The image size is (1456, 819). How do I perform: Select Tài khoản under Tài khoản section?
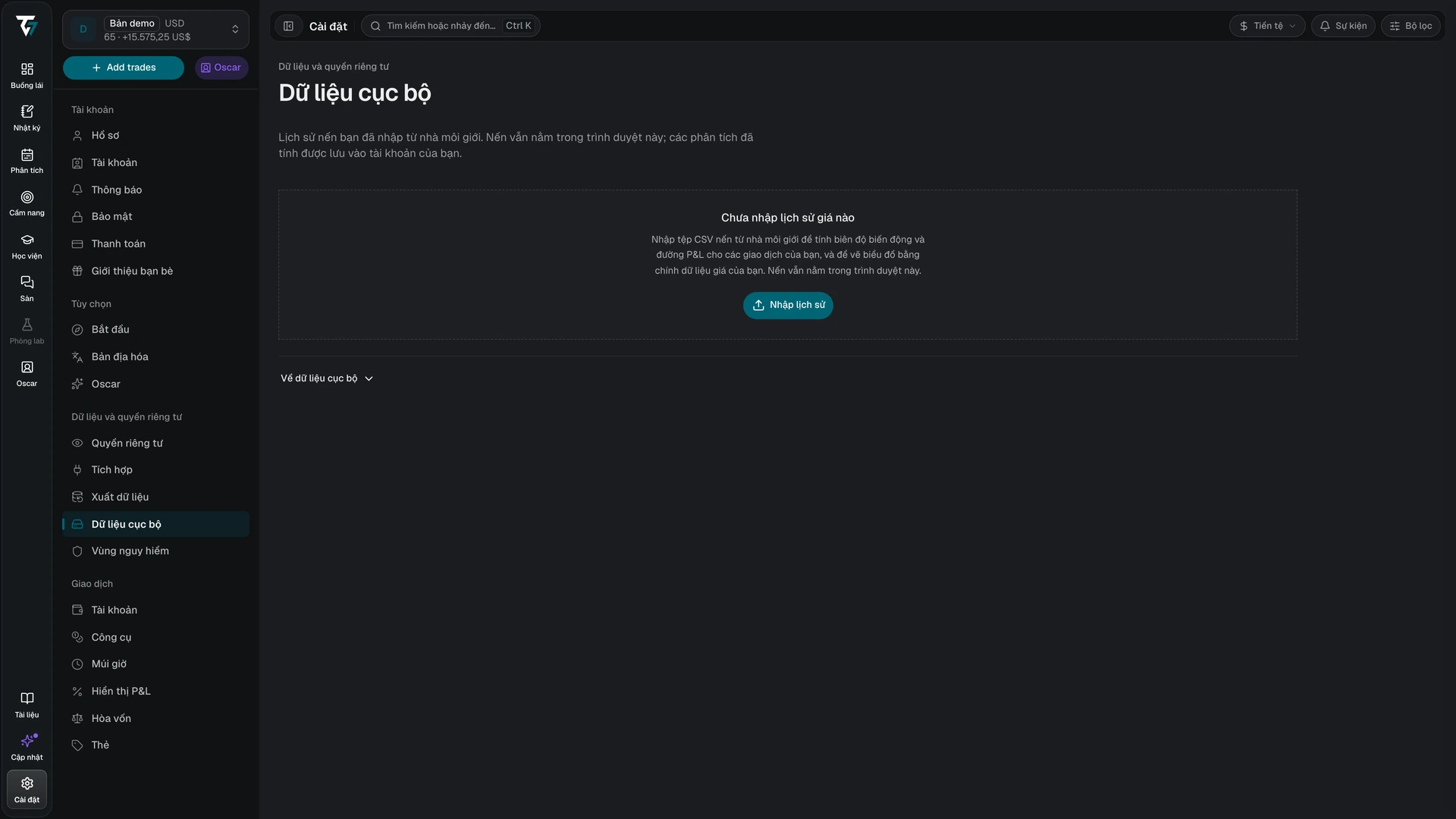(x=155, y=163)
